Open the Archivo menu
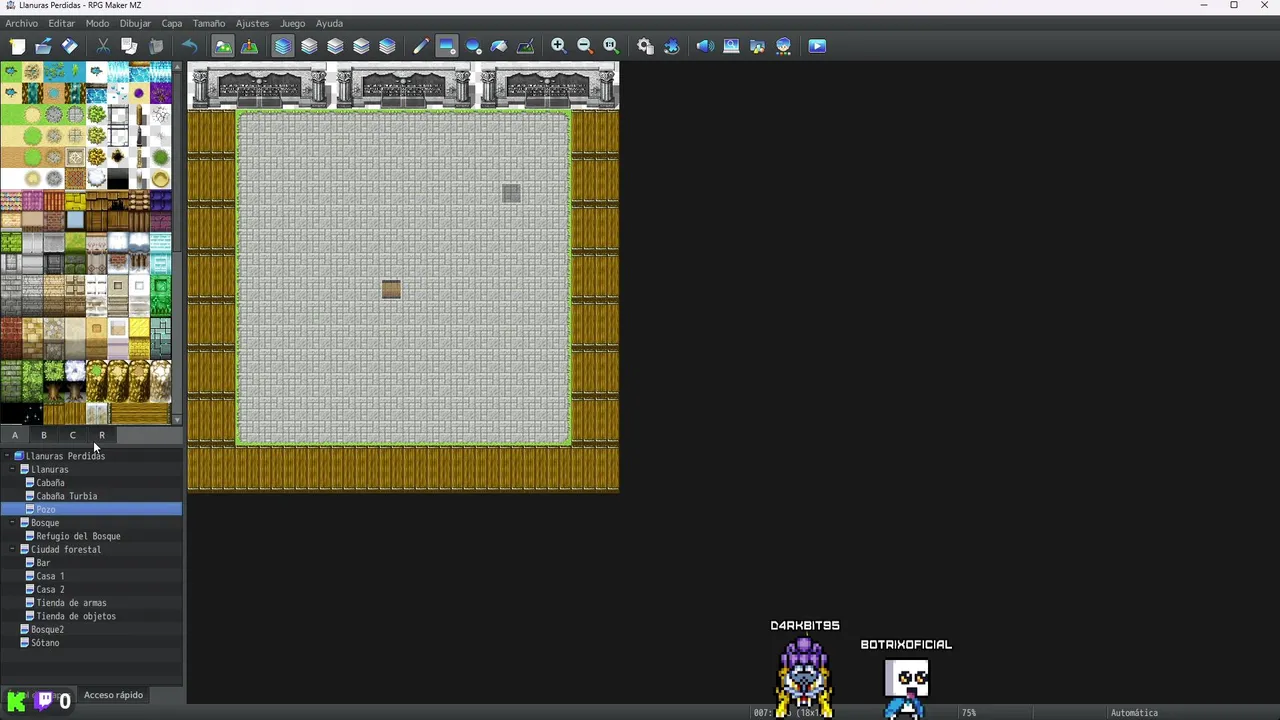 tap(21, 23)
